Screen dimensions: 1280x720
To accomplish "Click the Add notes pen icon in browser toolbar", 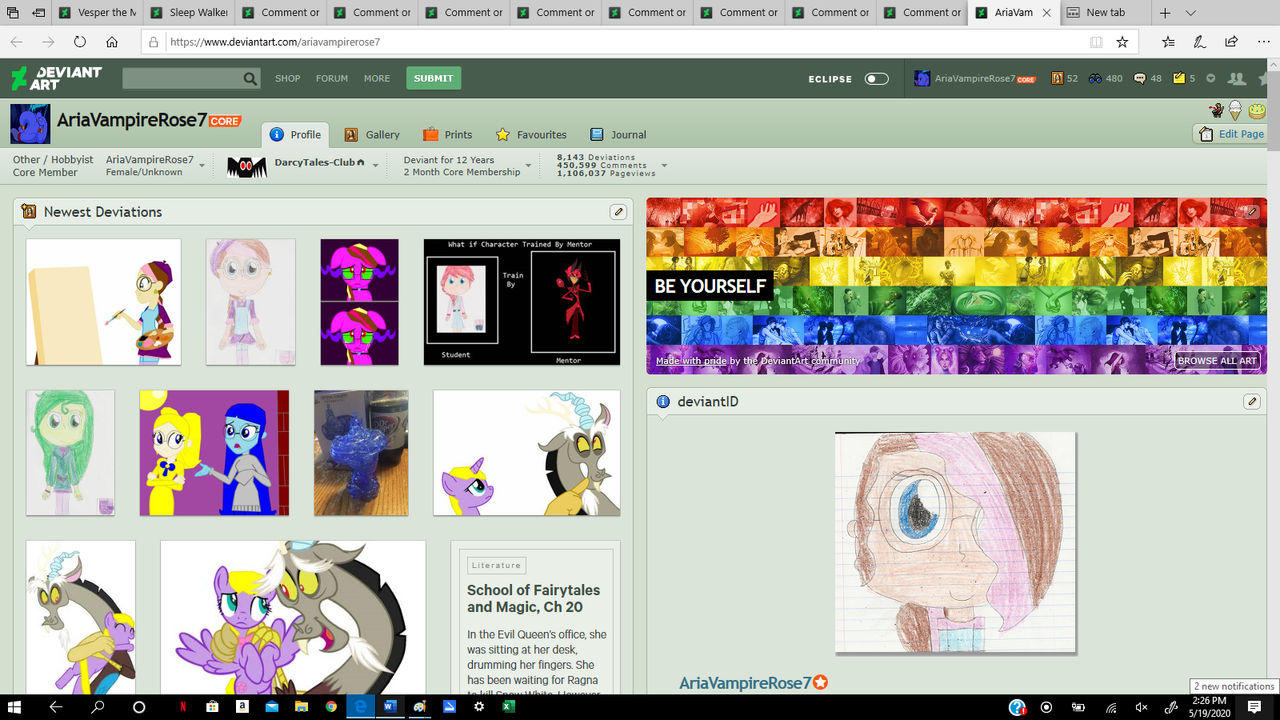I will tap(1199, 42).
